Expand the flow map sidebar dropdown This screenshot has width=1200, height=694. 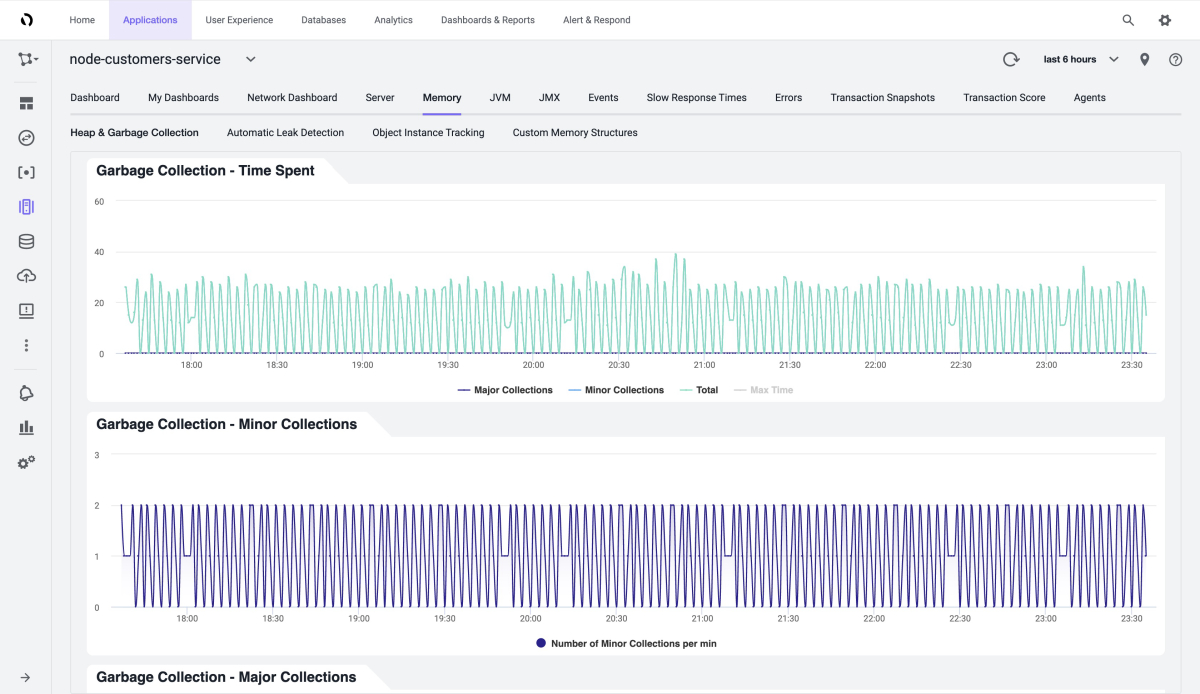(x=27, y=60)
